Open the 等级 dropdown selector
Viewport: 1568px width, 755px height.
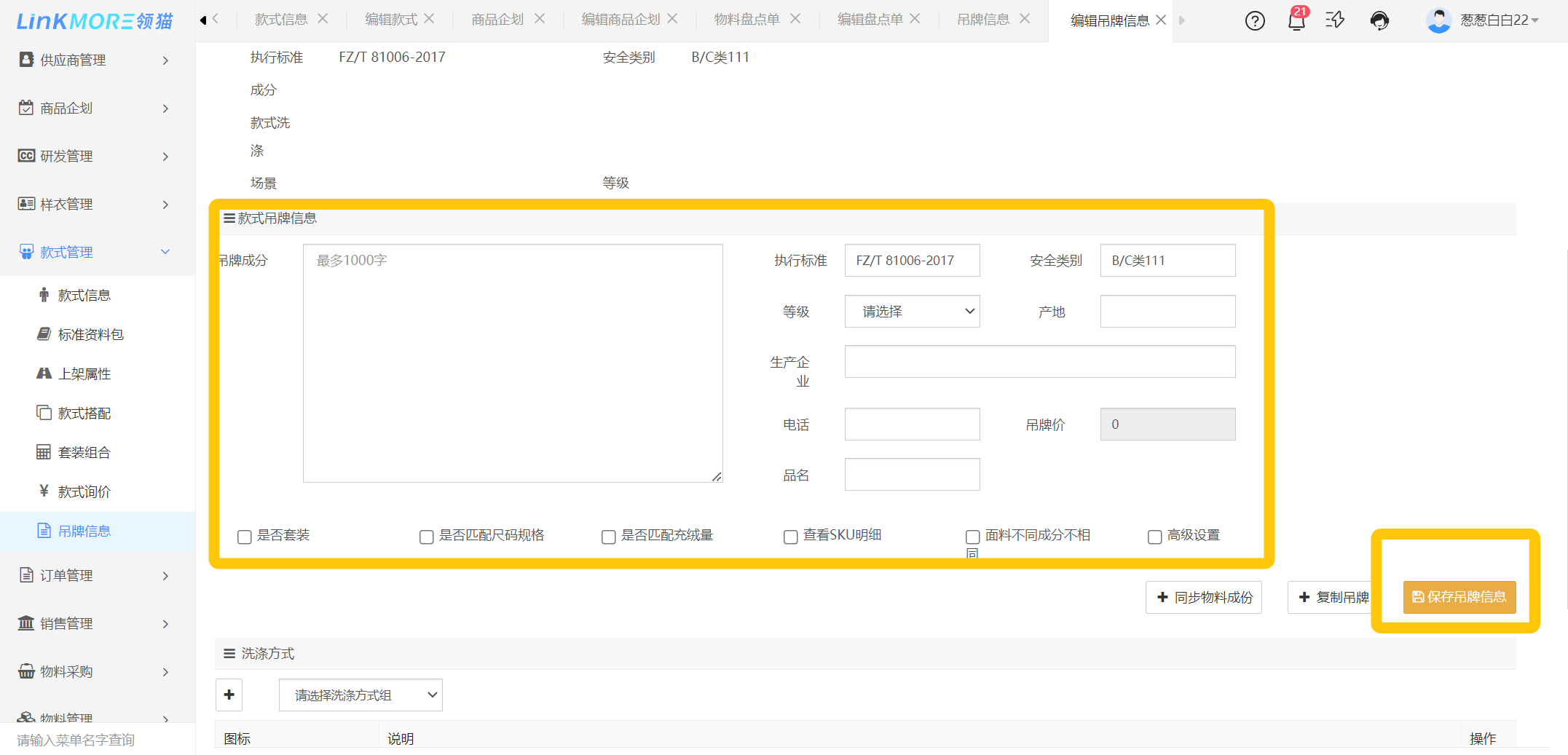tap(912, 312)
